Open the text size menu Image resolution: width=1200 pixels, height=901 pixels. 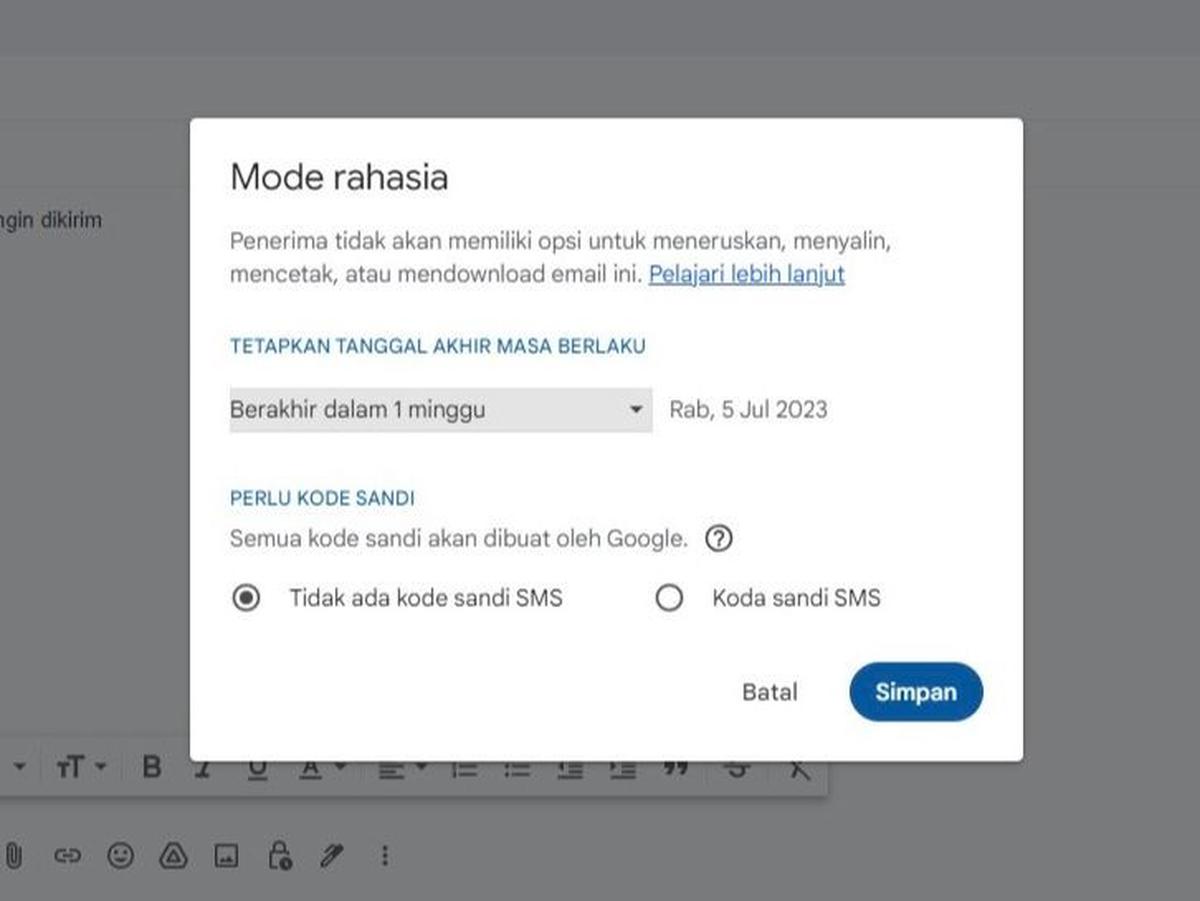coord(80,768)
